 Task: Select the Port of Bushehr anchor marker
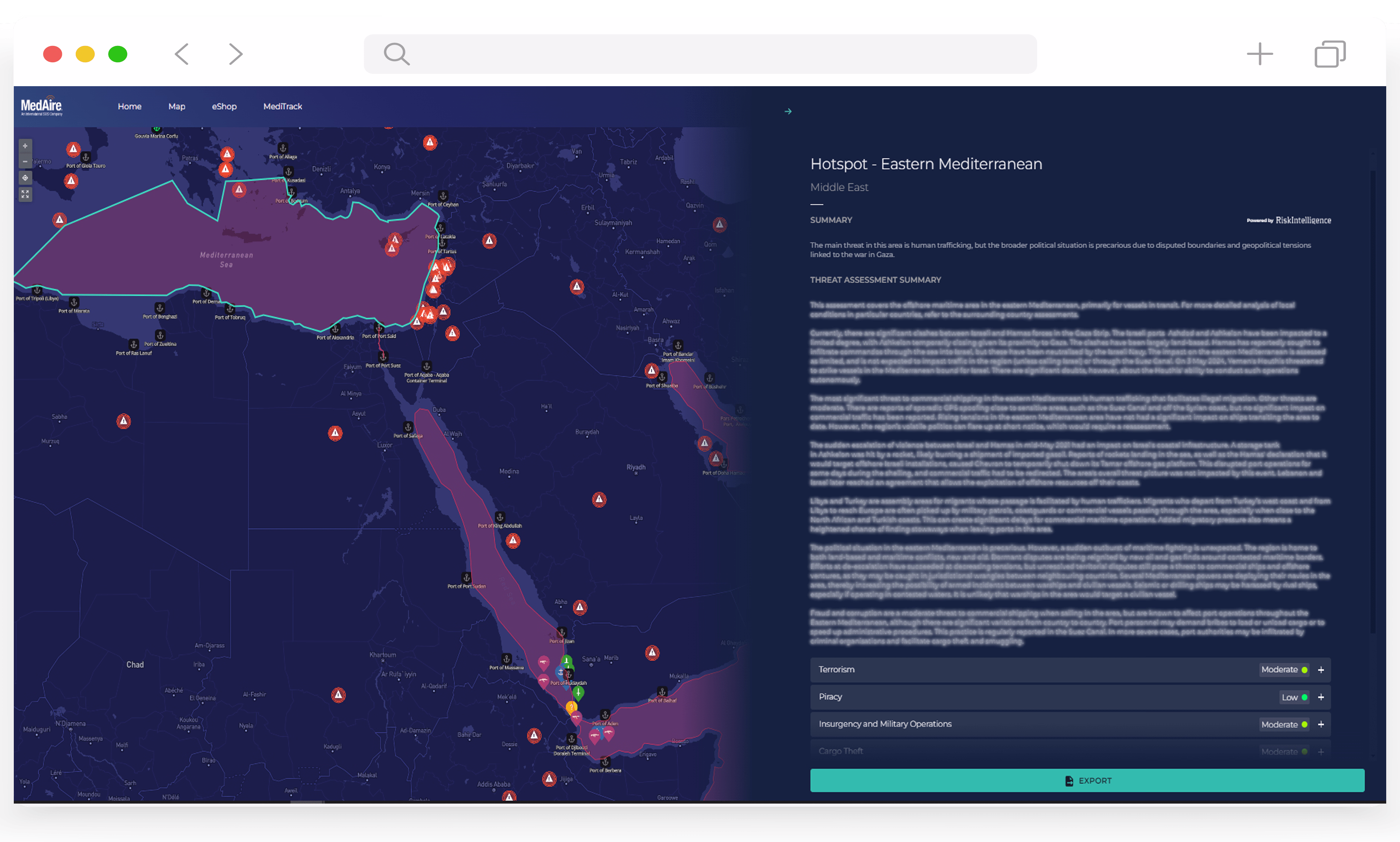coord(709,378)
